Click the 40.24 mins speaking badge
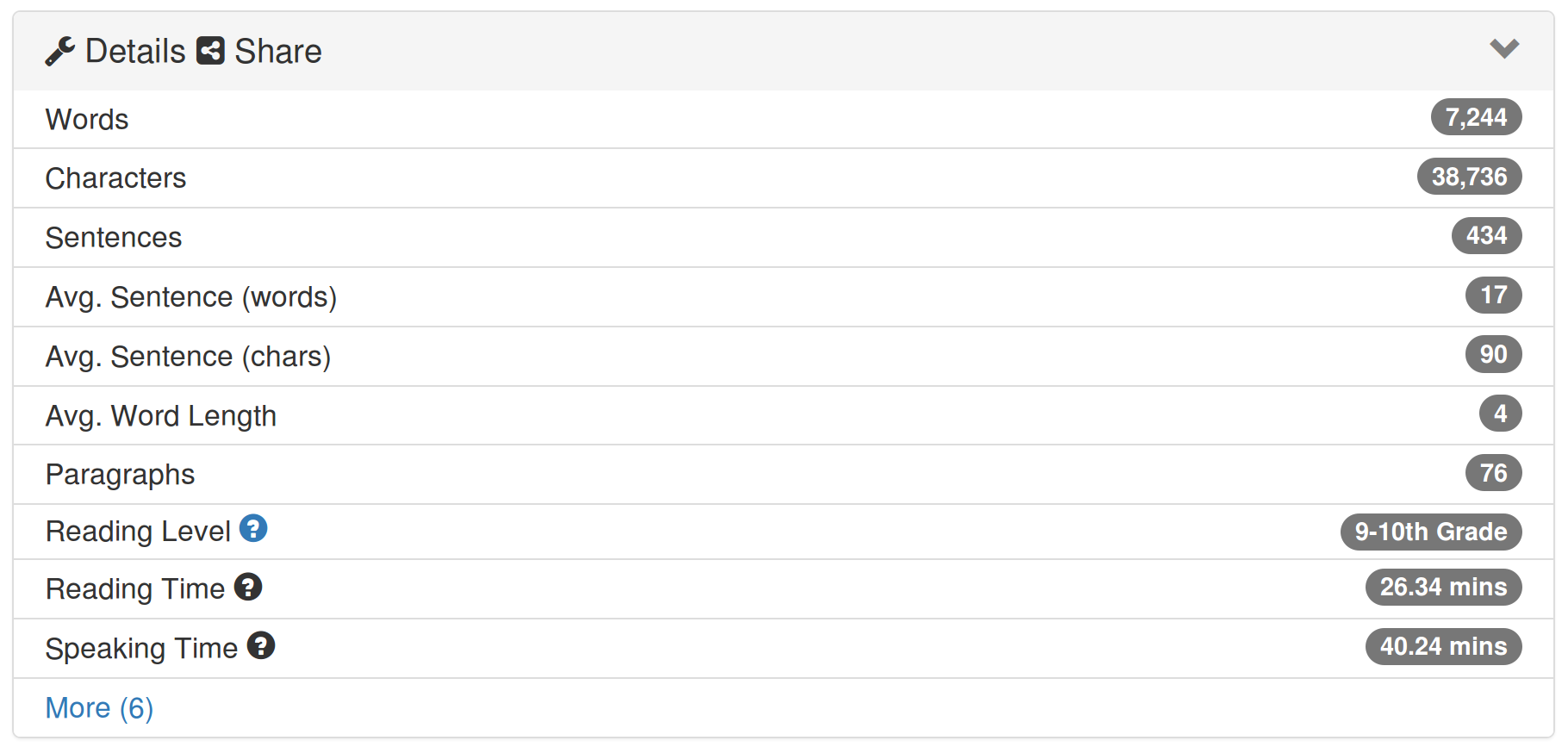 pyautogui.click(x=1443, y=646)
